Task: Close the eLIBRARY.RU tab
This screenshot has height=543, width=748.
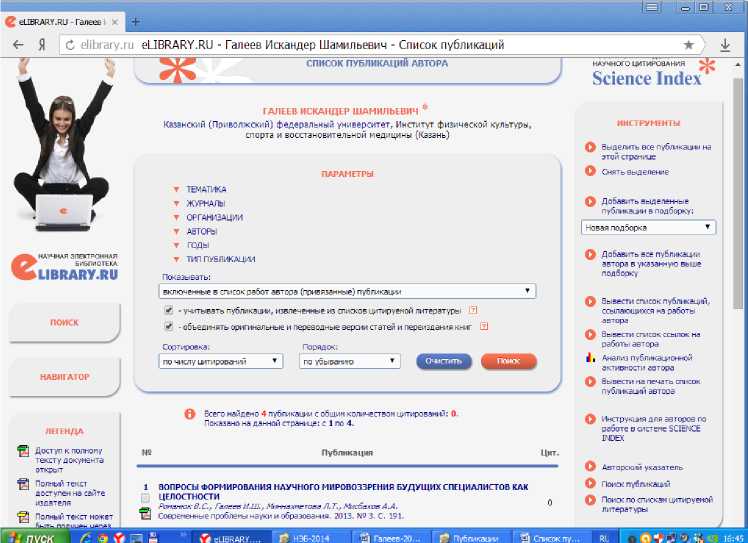Action: pos(115,22)
